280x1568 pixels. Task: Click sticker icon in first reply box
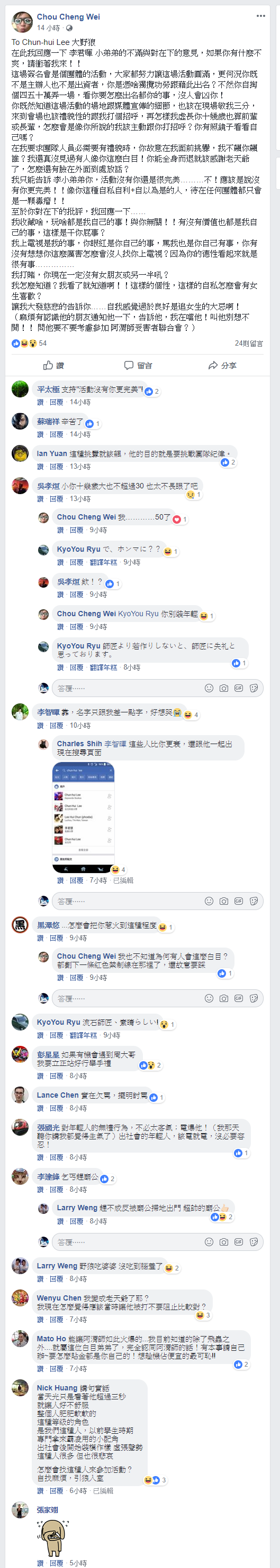254,688
